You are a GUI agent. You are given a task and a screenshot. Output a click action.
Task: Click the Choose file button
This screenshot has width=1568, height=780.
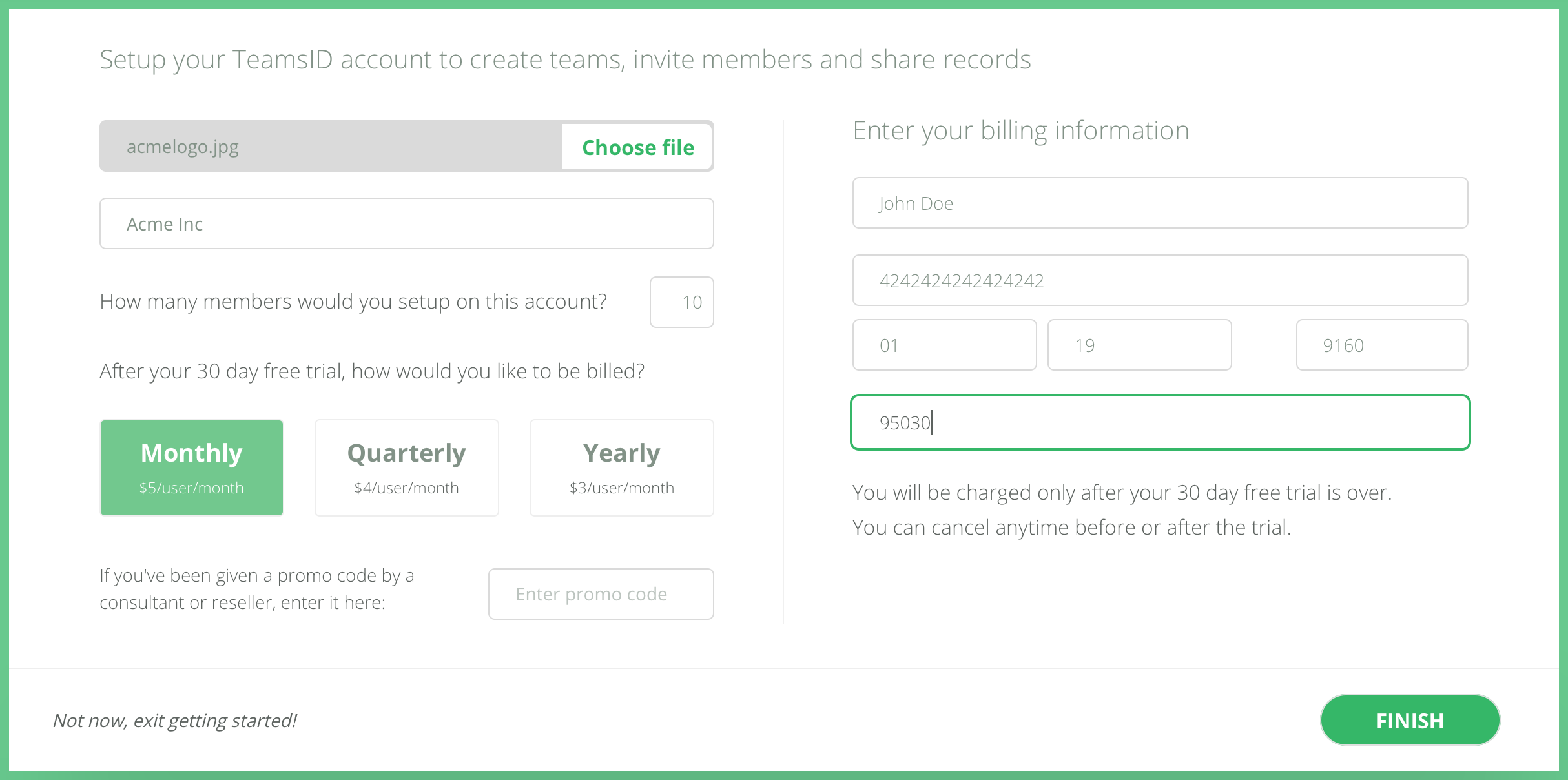pos(637,147)
